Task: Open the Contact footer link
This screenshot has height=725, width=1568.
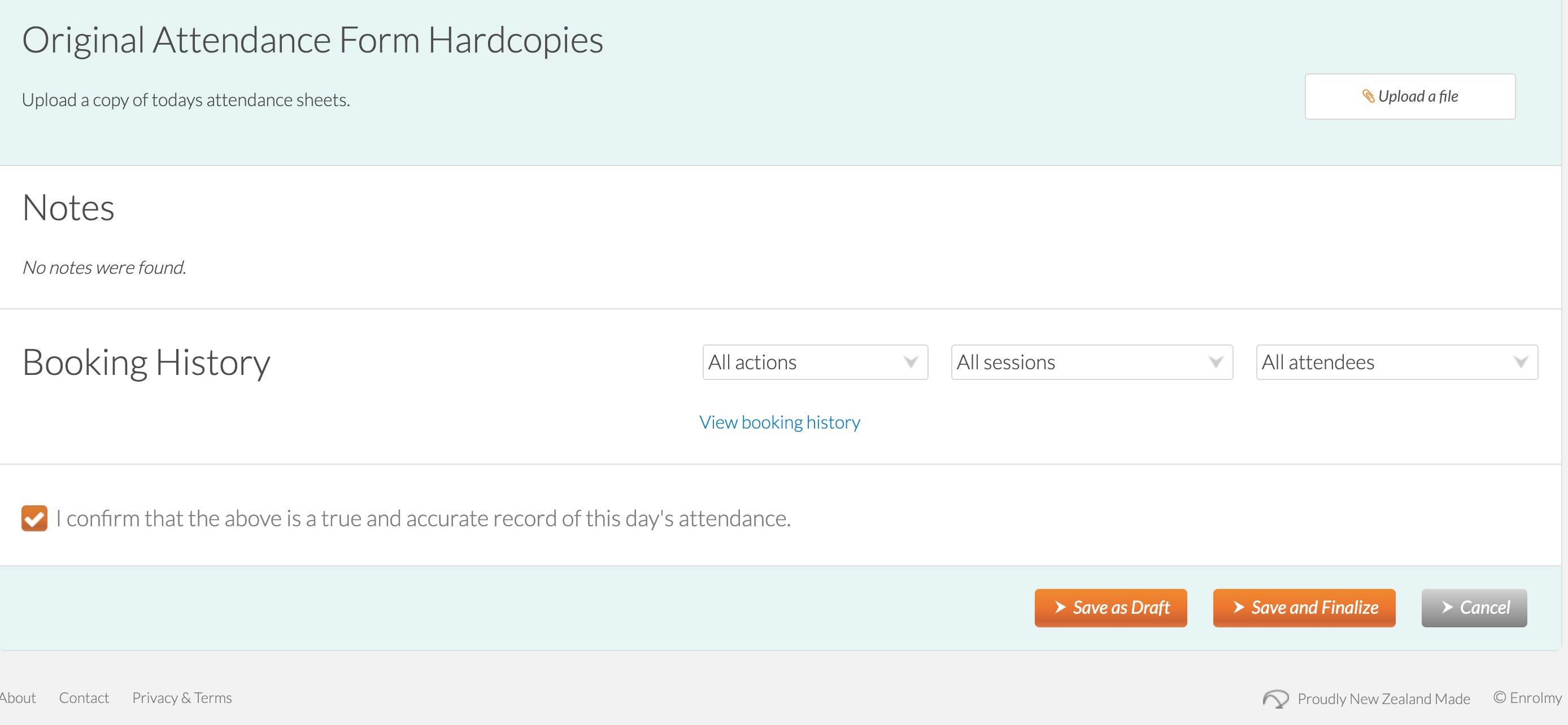Action: click(x=84, y=697)
